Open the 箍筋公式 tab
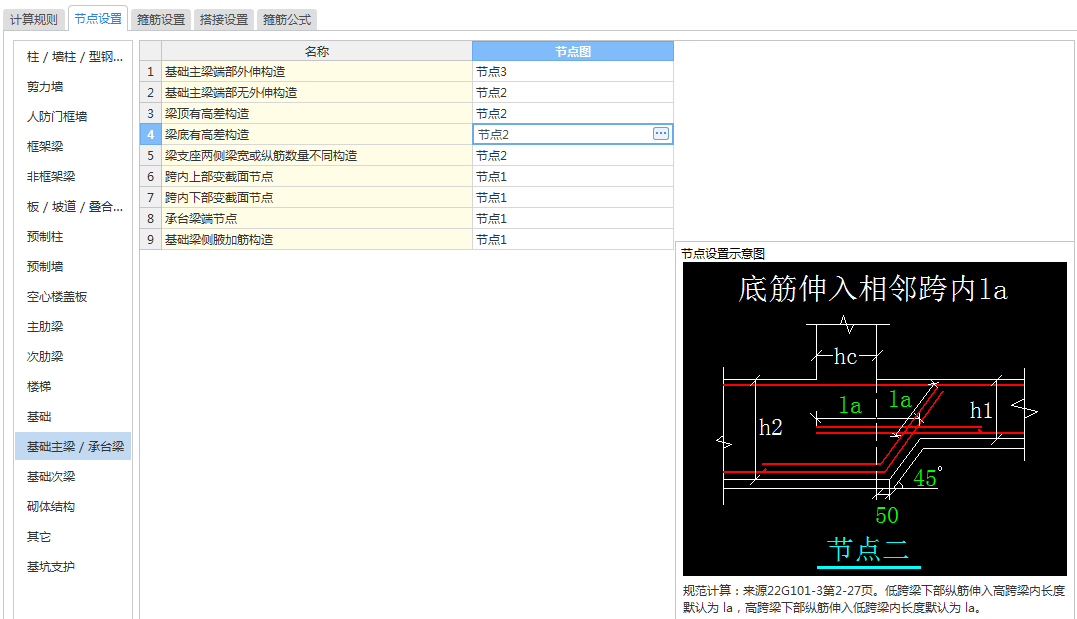Viewport: 1077px width, 619px height. (x=287, y=19)
